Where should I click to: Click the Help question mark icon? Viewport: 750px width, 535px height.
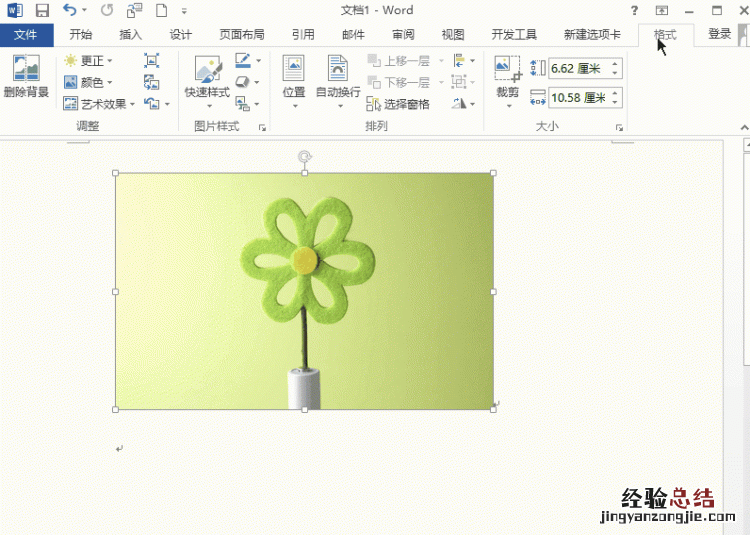(634, 11)
